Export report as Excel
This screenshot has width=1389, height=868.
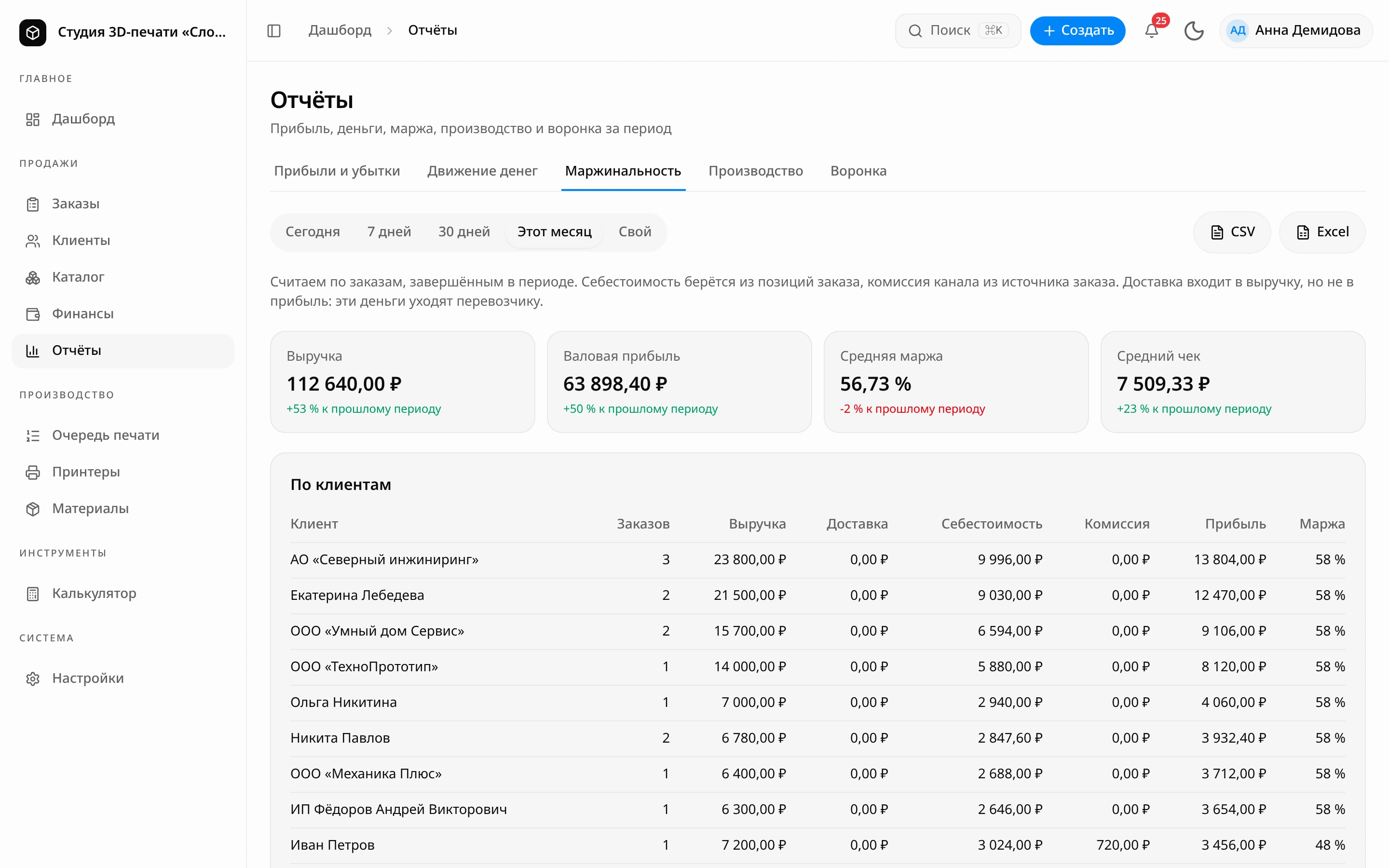(x=1322, y=232)
